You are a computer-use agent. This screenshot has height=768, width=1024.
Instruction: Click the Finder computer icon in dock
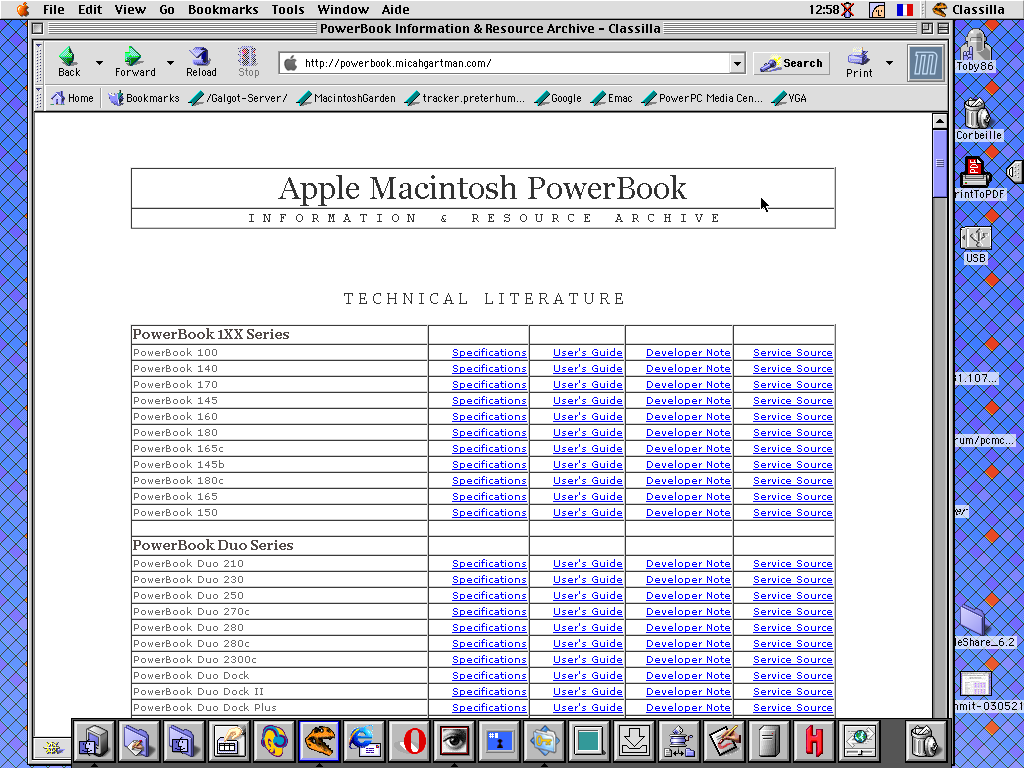tap(94, 741)
